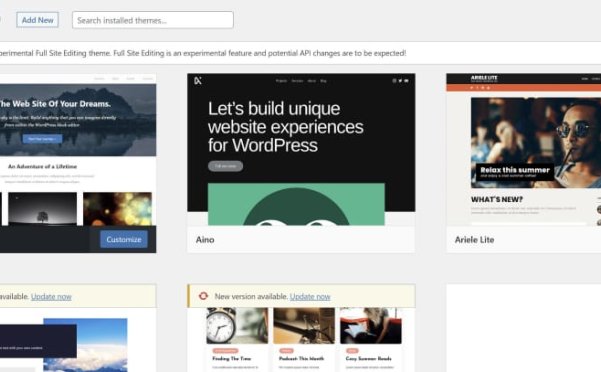
Task: Click the Aino logo in the preview
Action: pyautogui.click(x=198, y=81)
